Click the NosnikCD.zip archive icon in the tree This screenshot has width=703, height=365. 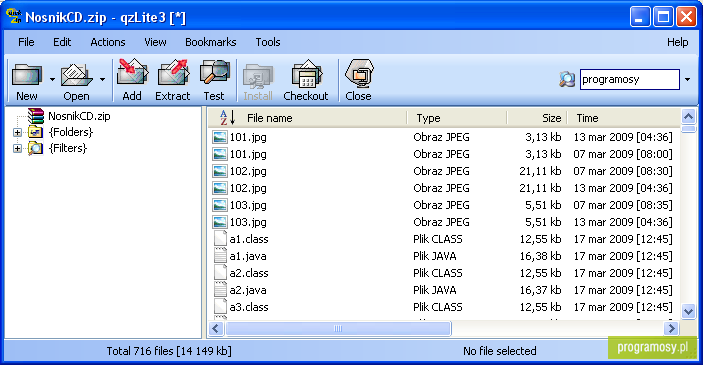36,116
